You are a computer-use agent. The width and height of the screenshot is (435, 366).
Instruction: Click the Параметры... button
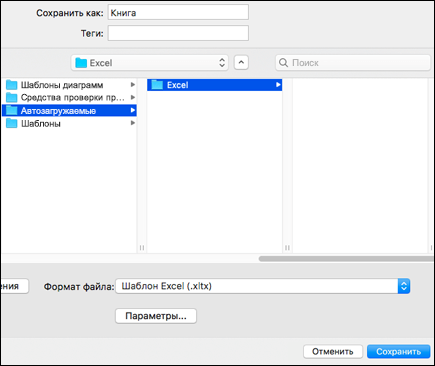tap(156, 316)
